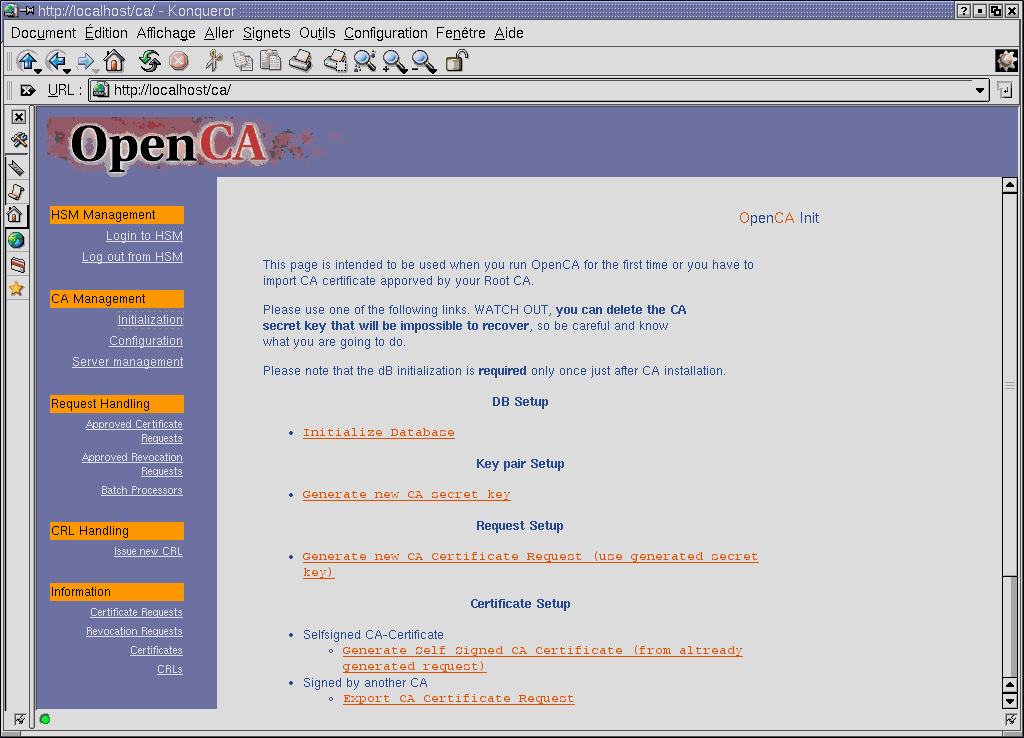
Task: Open the Initialization link
Action: coord(150,319)
